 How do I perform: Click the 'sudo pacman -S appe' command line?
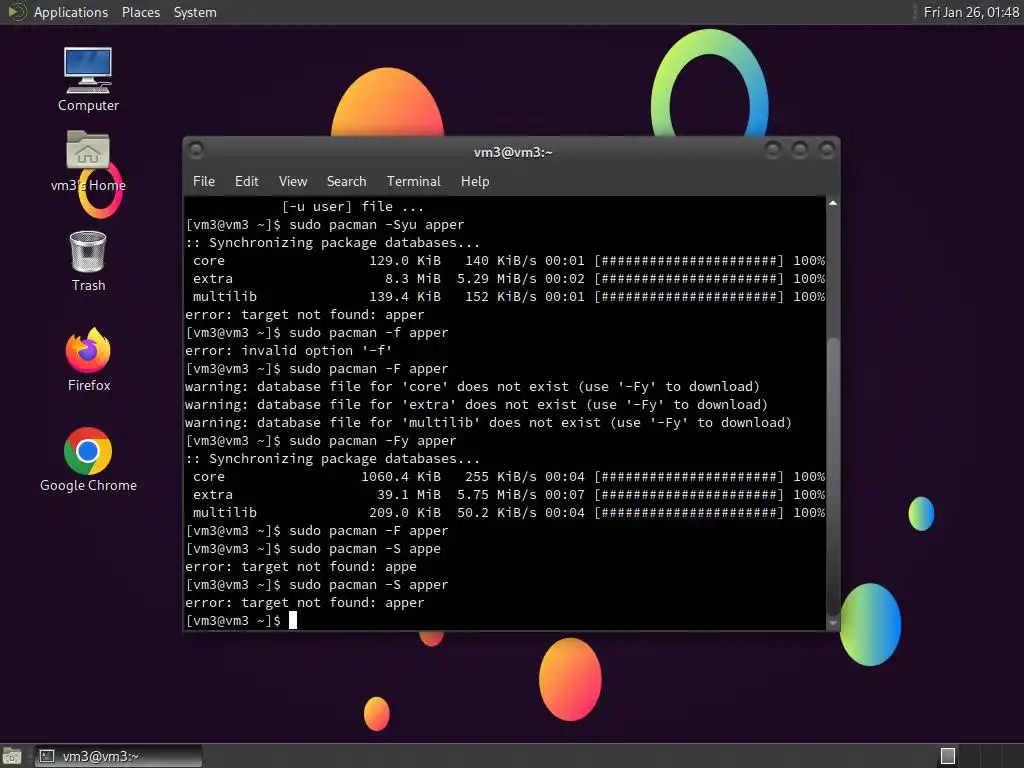pyautogui.click(x=313, y=549)
